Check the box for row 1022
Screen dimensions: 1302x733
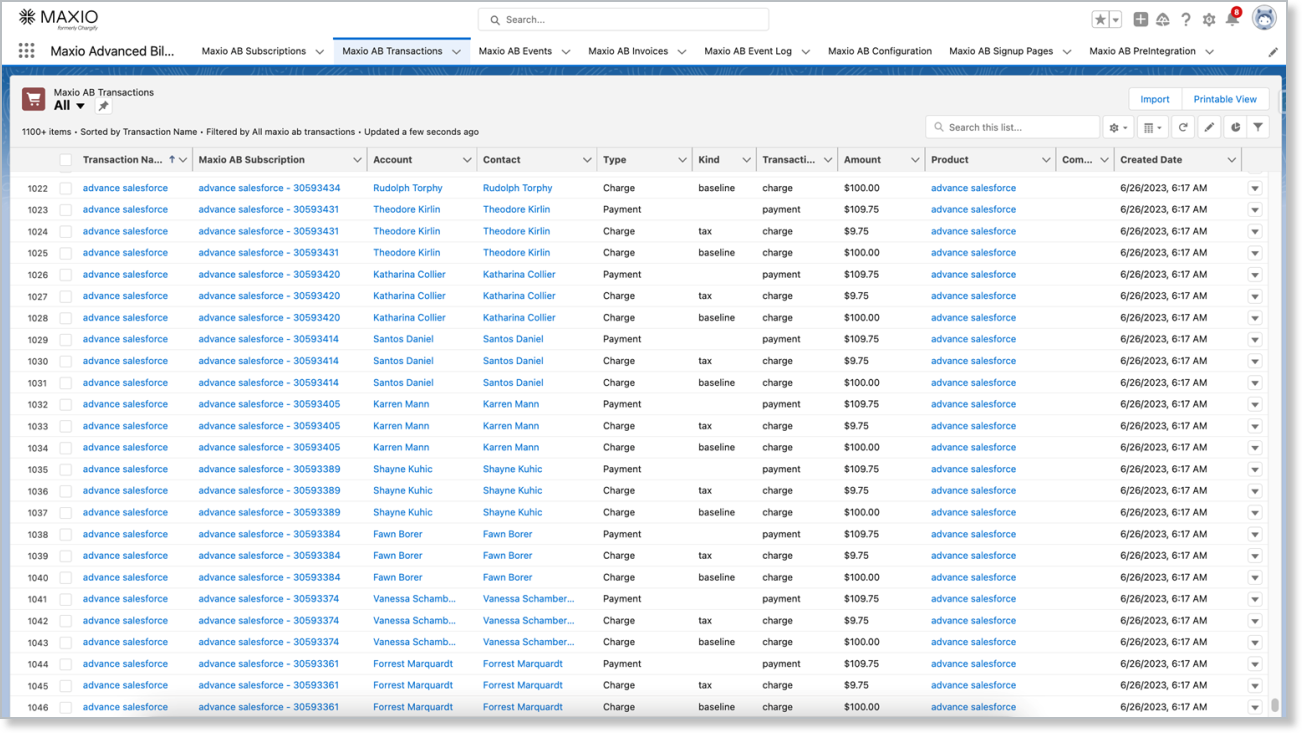[x=65, y=188]
